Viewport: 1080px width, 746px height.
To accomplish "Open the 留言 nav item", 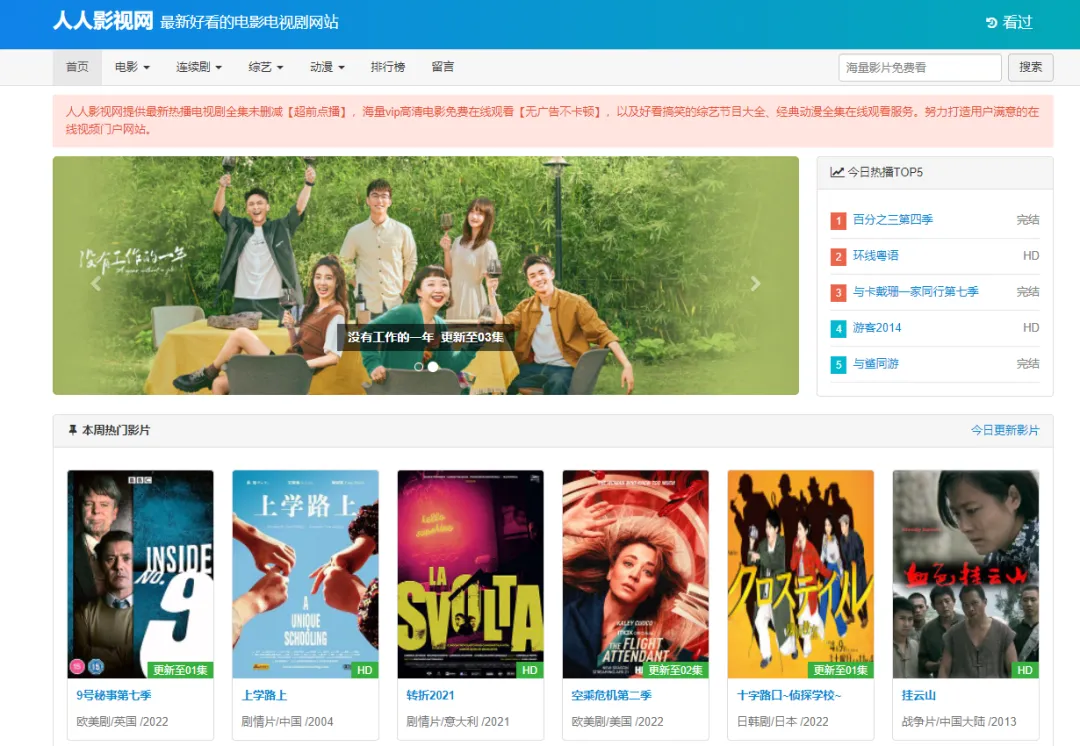I will 442,67.
